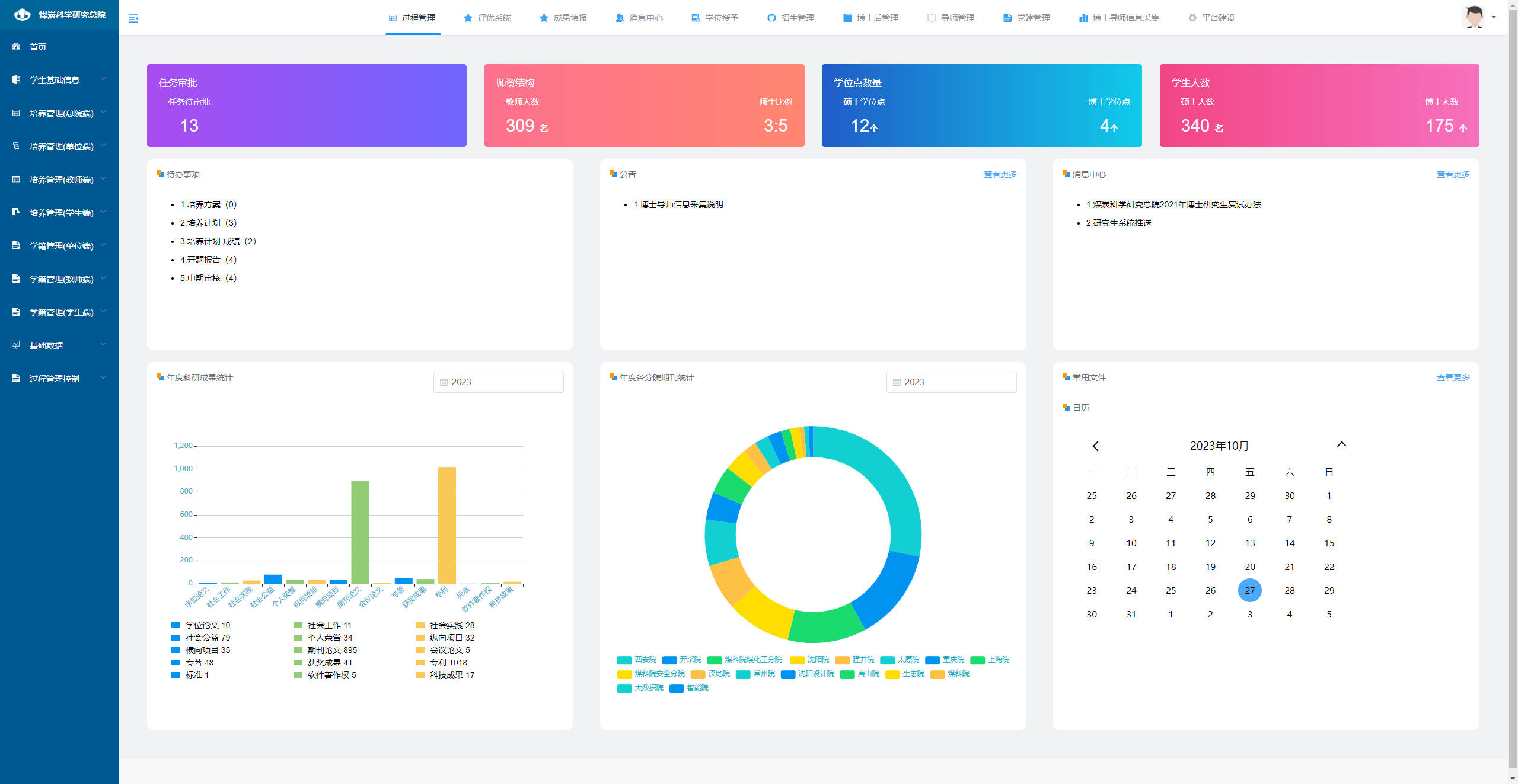Screen dimensions: 1518x784
Task: Collapse calendar with the up chevron
Action: pos(1341,444)
